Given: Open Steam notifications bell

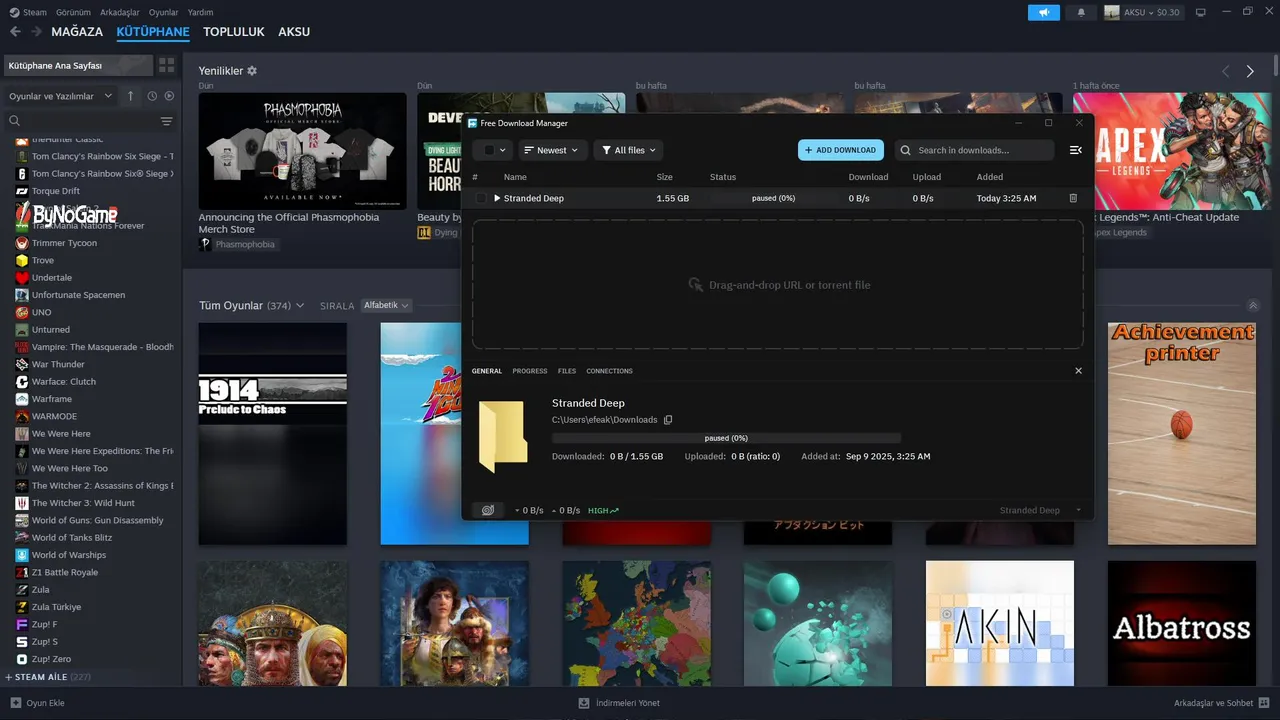Looking at the screenshot, I should (x=1081, y=12).
